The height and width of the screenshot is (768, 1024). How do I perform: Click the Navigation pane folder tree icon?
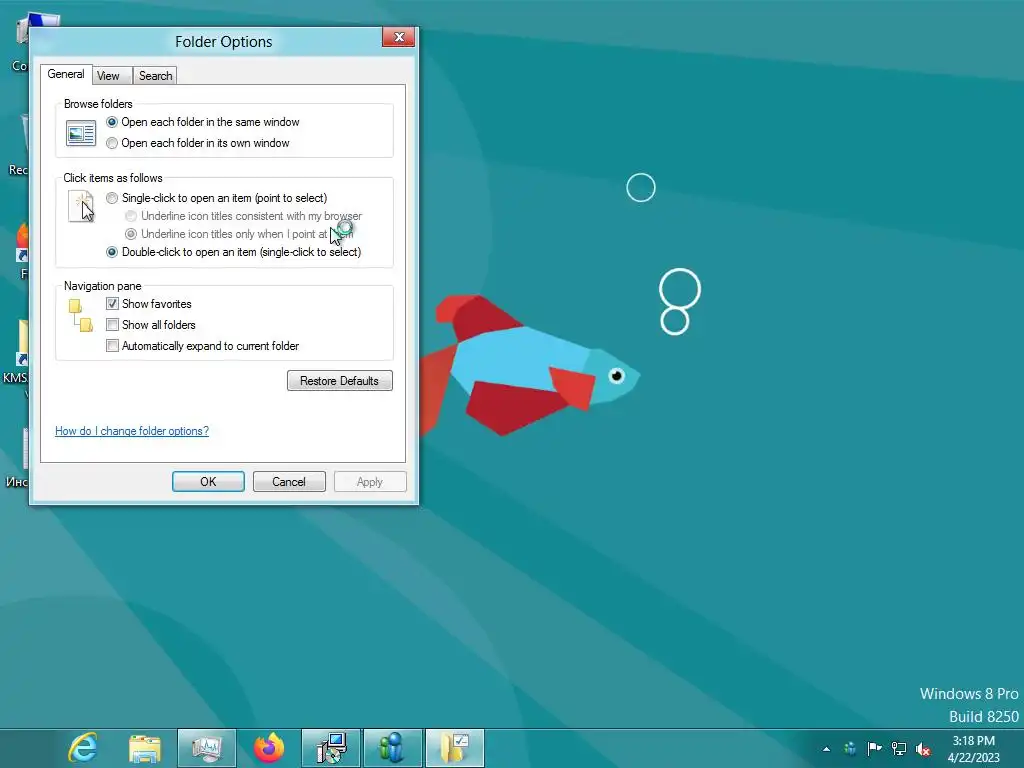coord(80,315)
